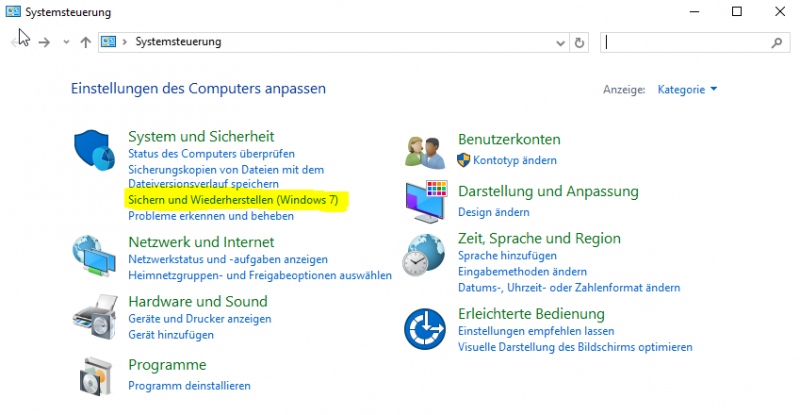The width and height of the screenshot is (800, 415).
Task: Open Sichern und Wiederherstellen (Windows 7)
Action: coord(233,200)
